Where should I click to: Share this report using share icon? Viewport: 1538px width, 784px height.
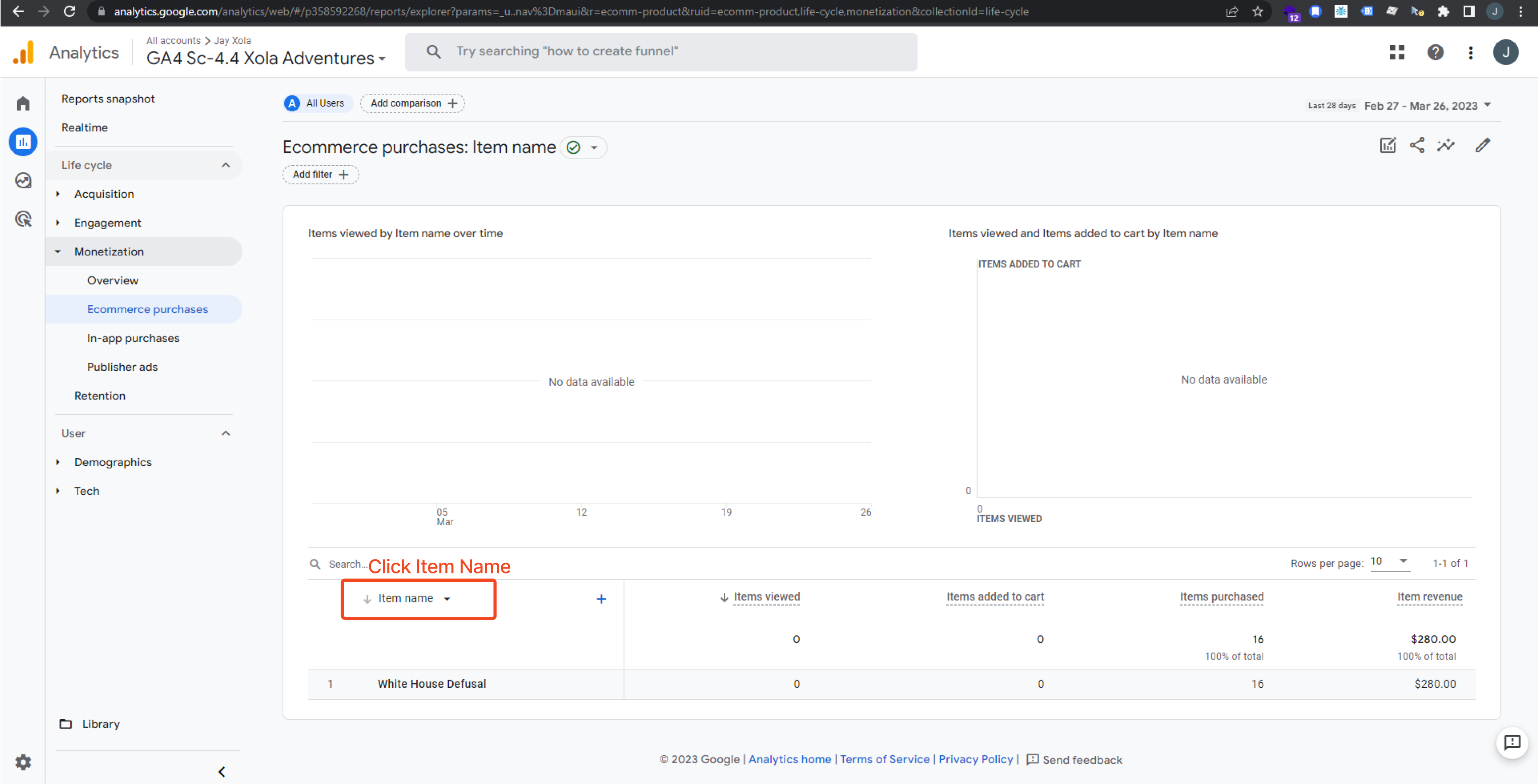1417,145
